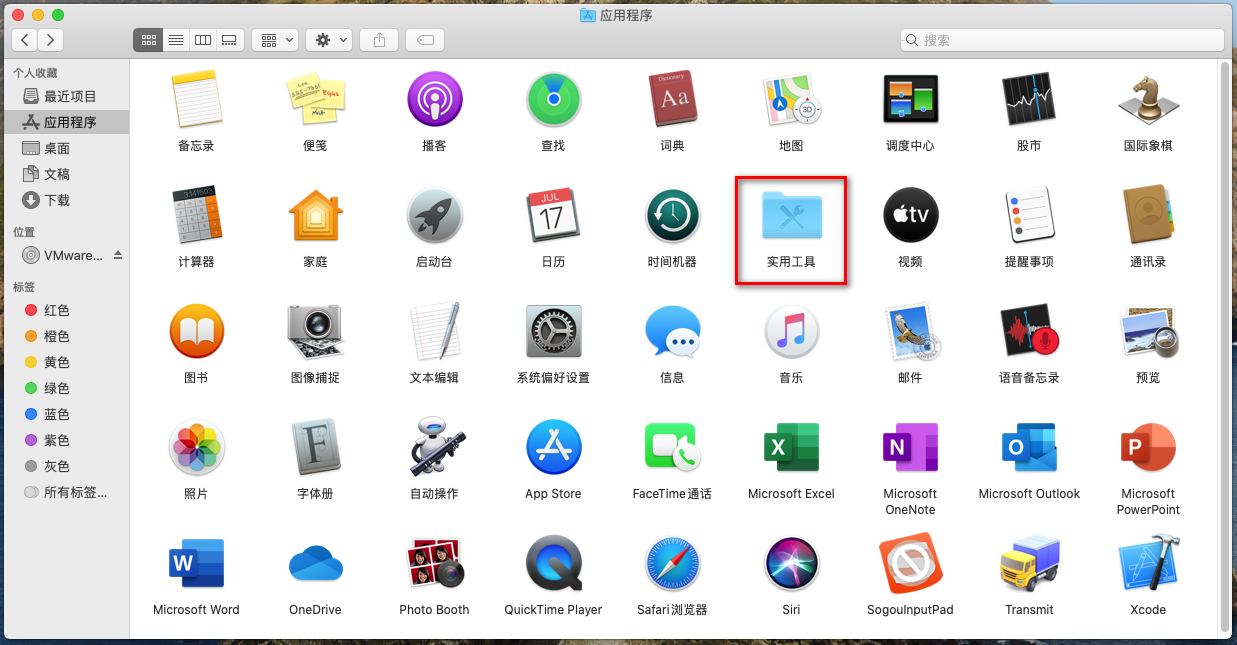Launch Microsoft Excel
This screenshot has width=1237, height=645.
click(791, 447)
